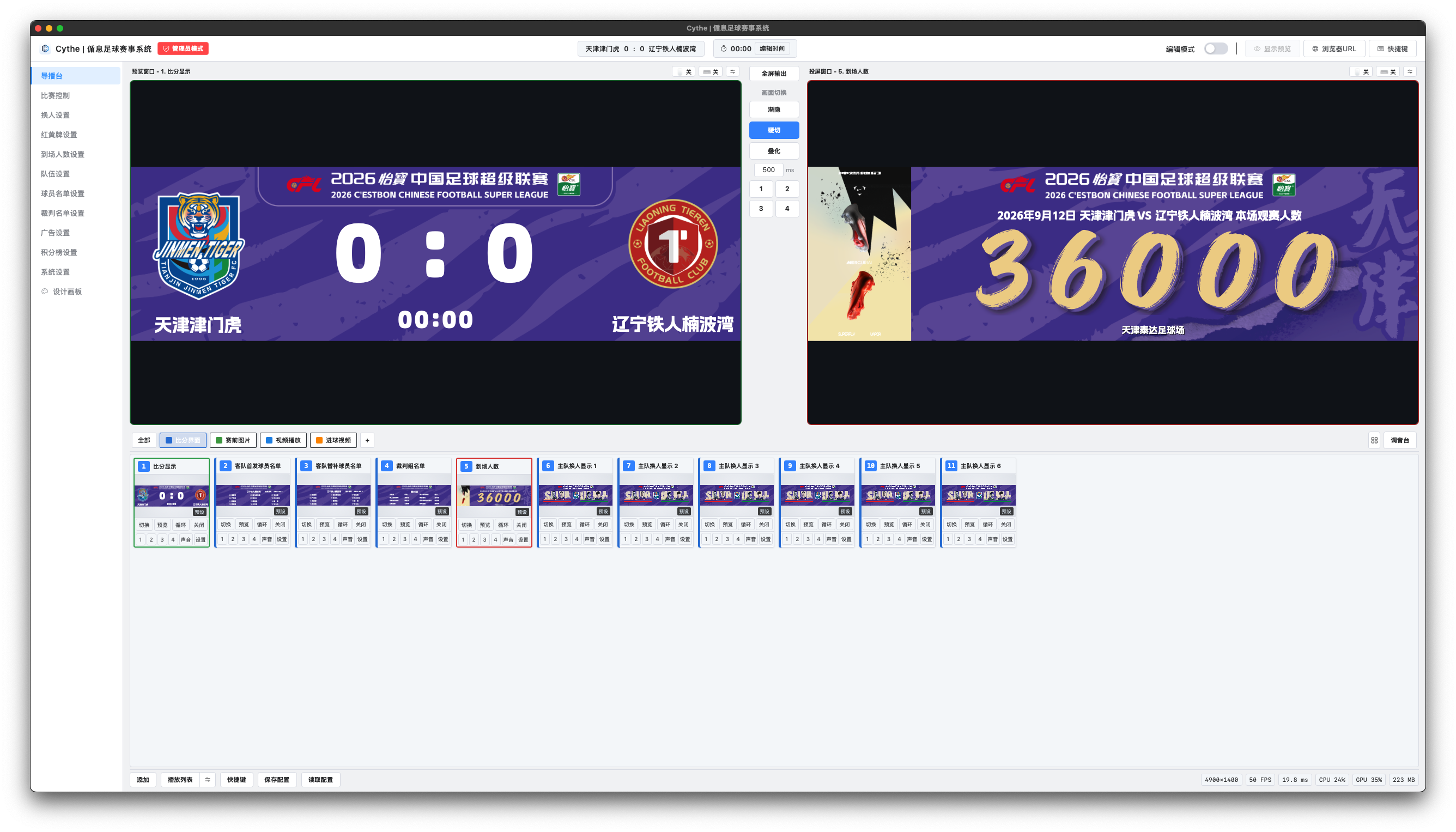Open preview window settings sliders icon

pyautogui.click(x=732, y=71)
